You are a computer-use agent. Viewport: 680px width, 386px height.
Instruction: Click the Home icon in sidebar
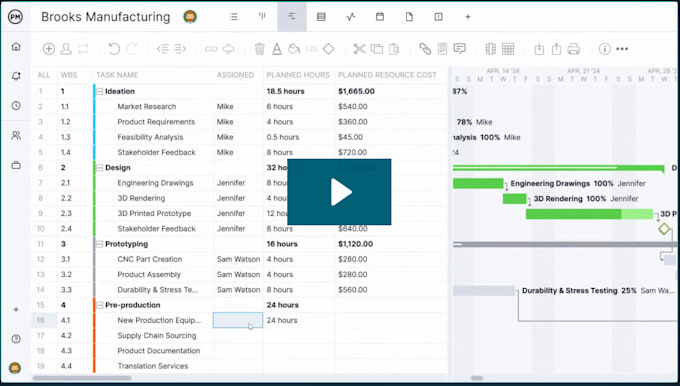click(16, 46)
